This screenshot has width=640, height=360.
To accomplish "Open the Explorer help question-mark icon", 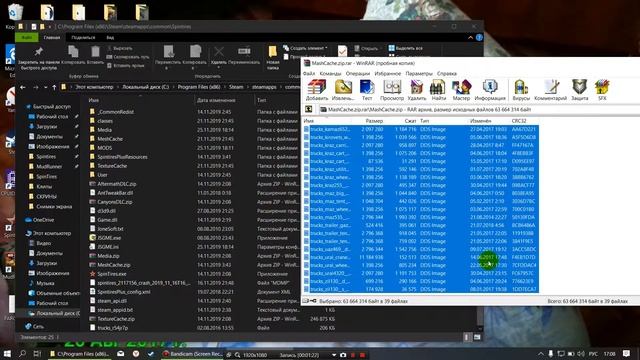I will (479, 38).
